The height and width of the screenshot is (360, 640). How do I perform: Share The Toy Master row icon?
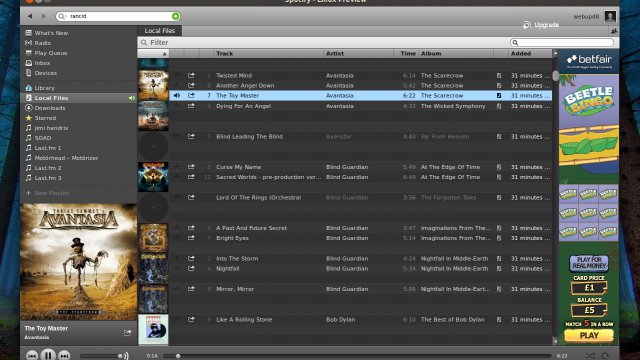[191, 96]
